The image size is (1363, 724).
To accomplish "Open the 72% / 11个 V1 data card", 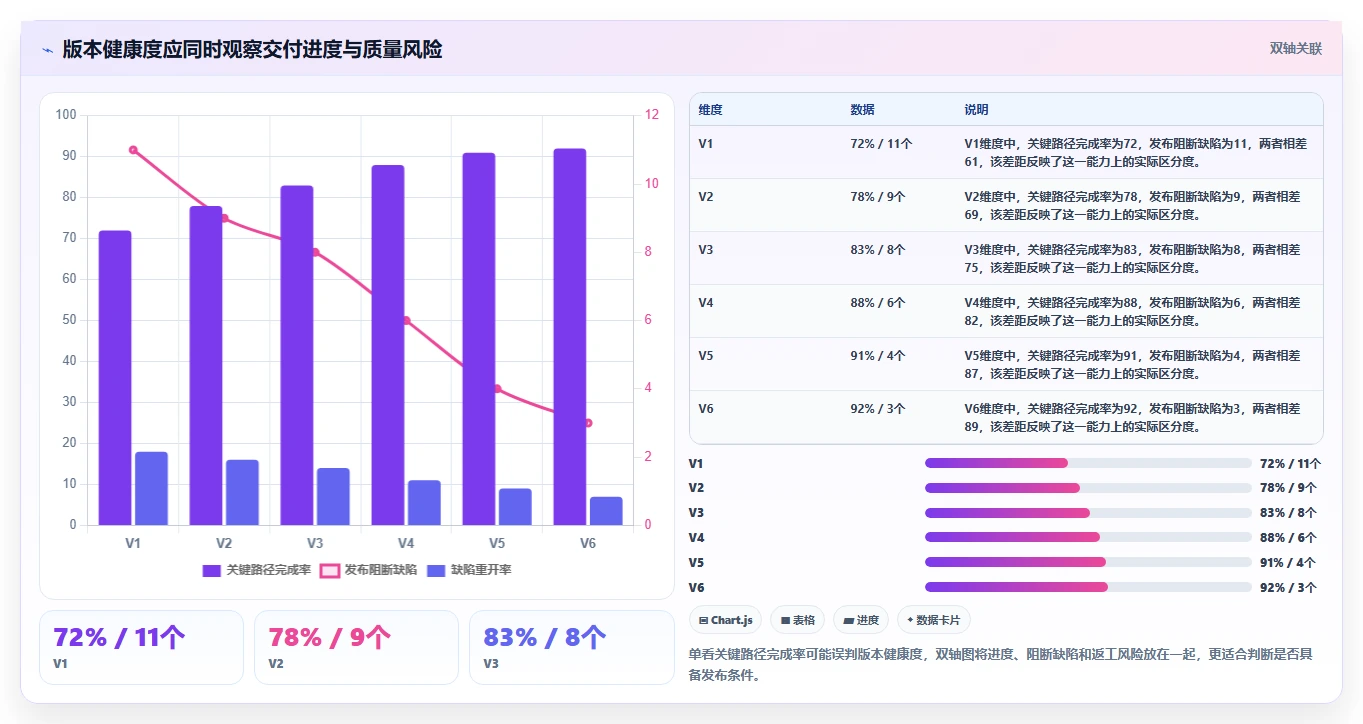I will click(141, 647).
